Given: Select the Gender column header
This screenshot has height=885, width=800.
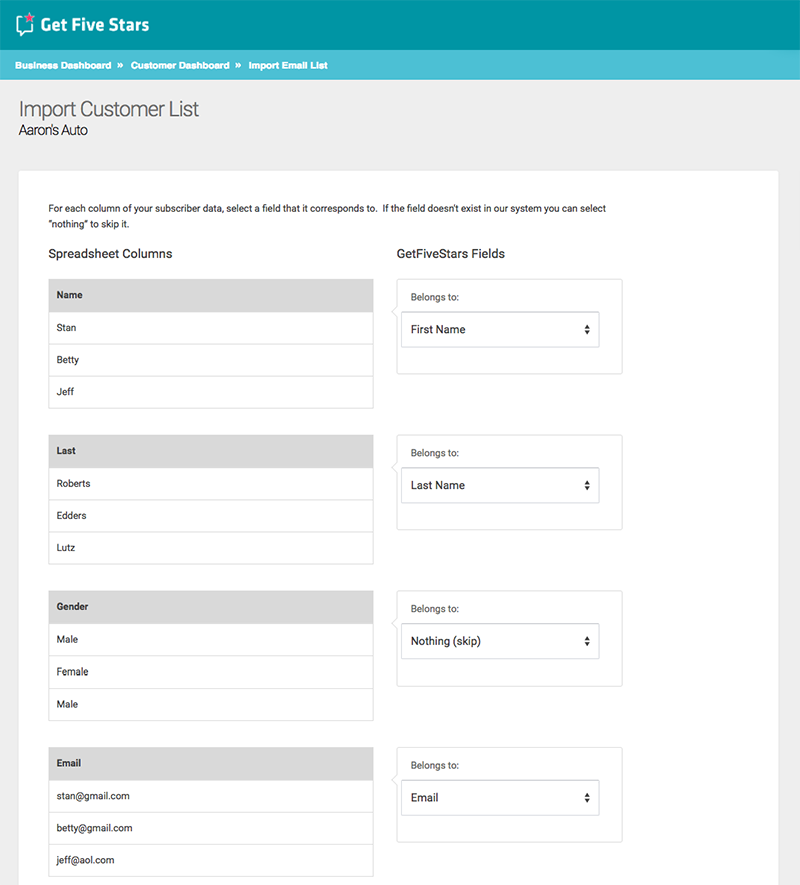Looking at the screenshot, I should coord(211,607).
